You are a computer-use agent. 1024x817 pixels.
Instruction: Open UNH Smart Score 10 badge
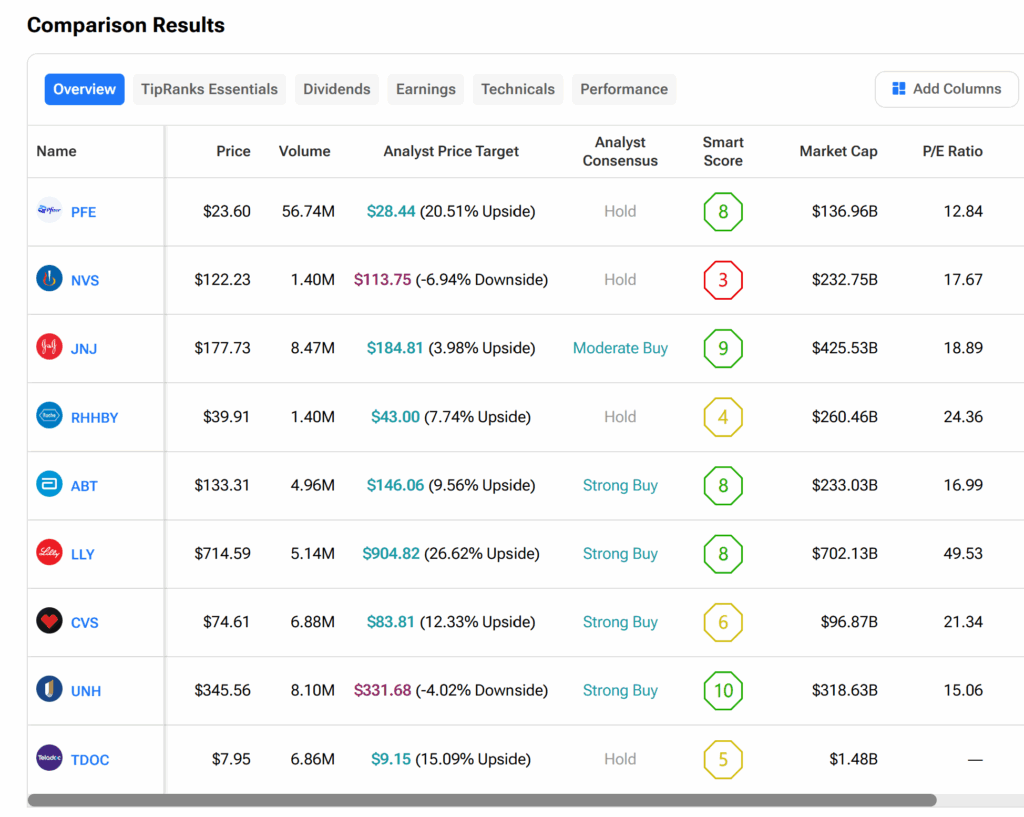tap(723, 690)
